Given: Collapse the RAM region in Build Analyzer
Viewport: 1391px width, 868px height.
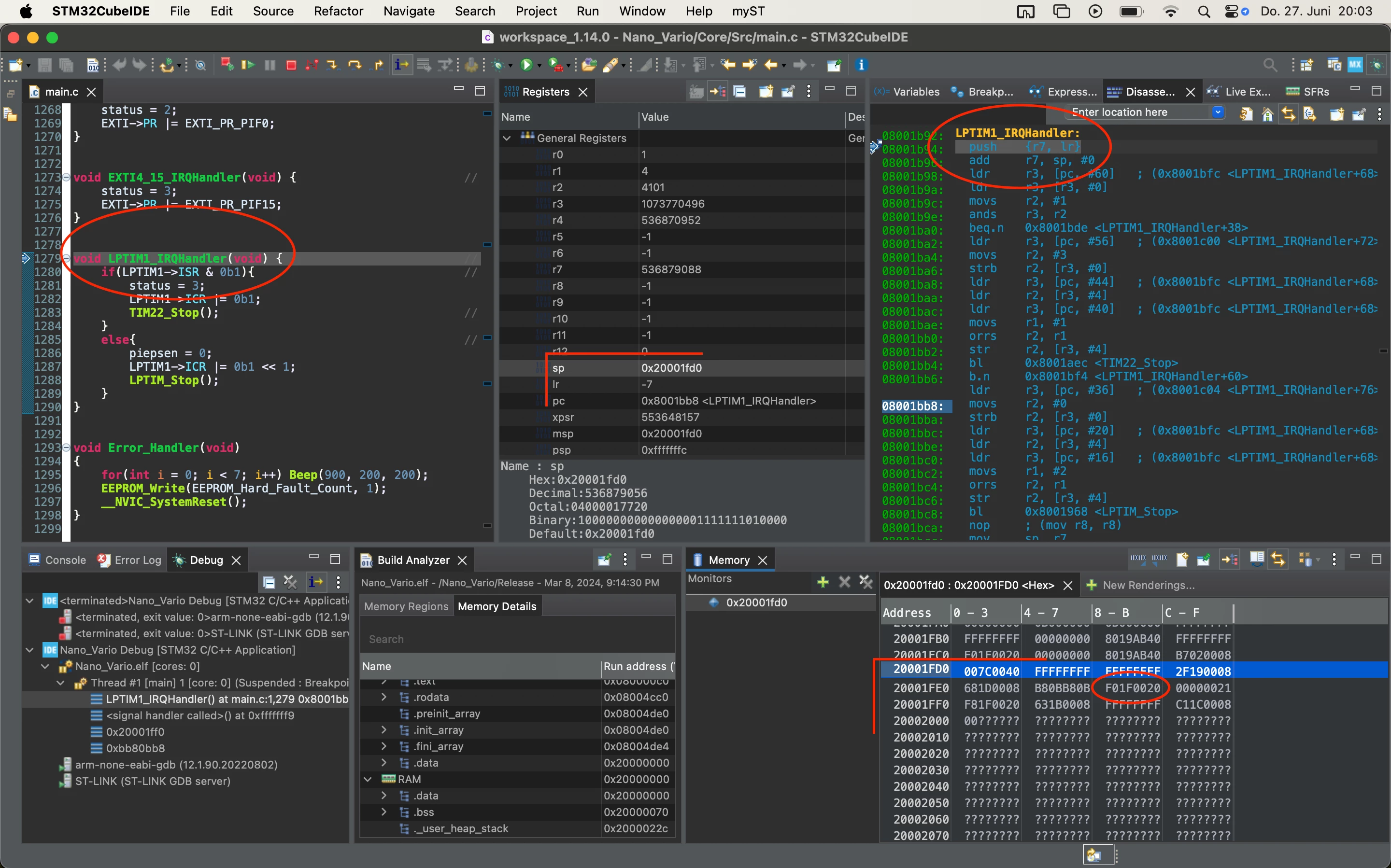Looking at the screenshot, I should click(368, 779).
